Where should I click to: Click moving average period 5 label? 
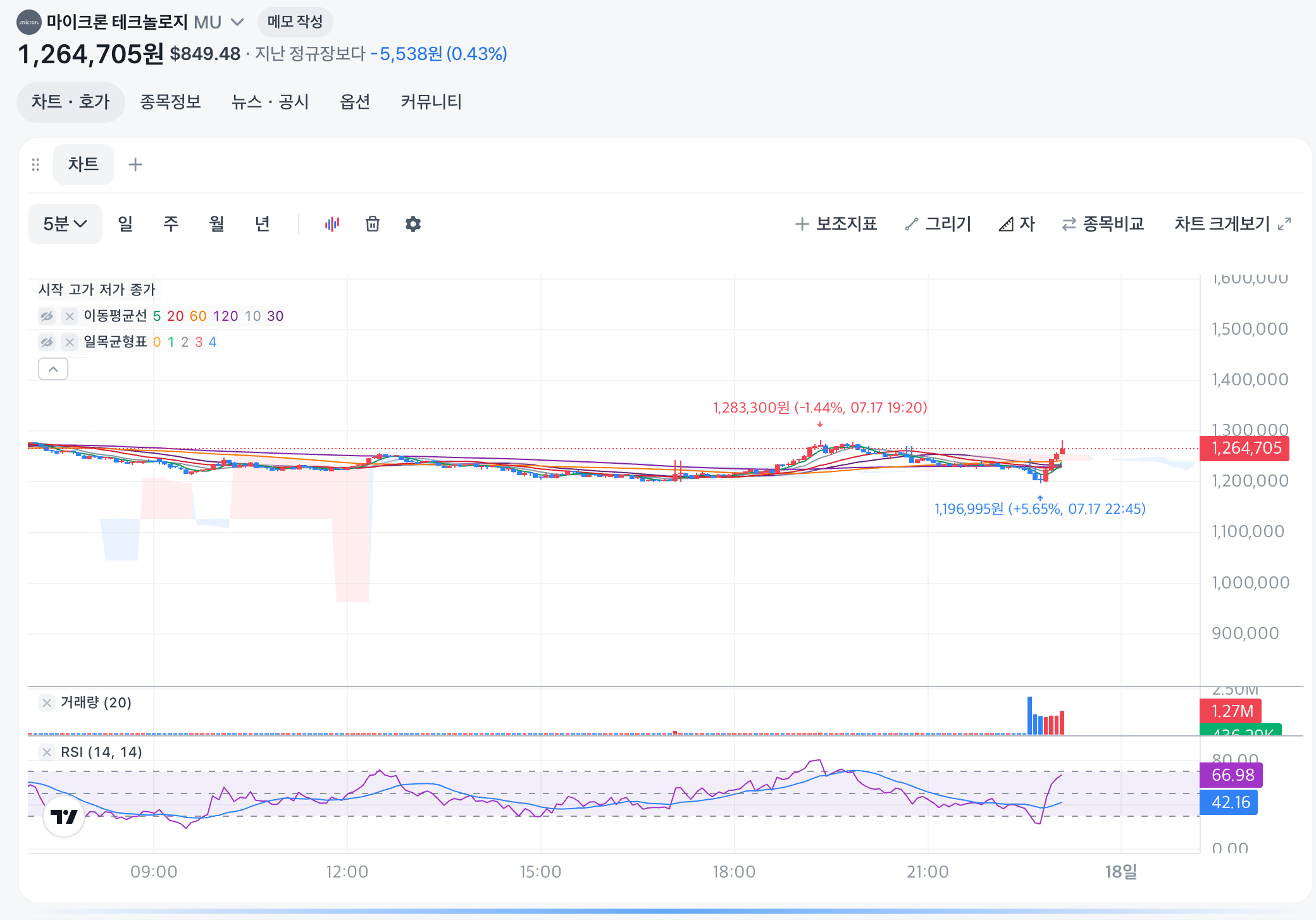[x=157, y=316]
